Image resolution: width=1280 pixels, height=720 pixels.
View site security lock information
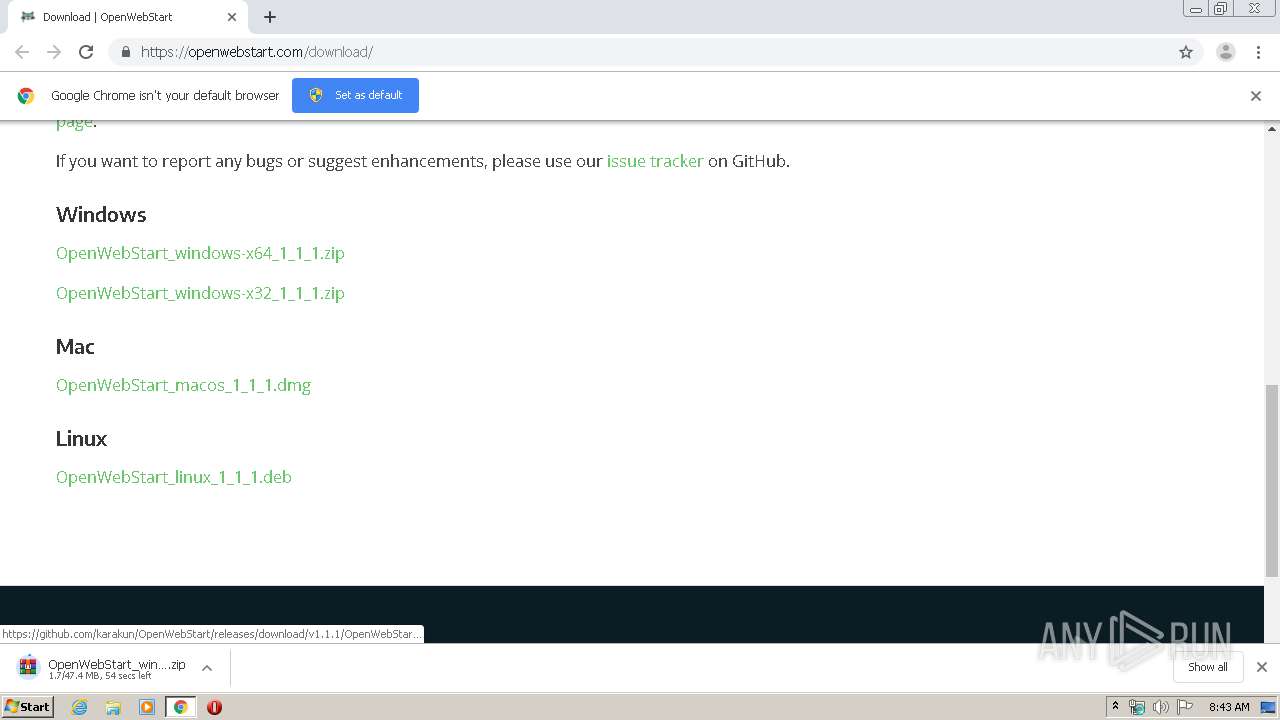pos(125,52)
